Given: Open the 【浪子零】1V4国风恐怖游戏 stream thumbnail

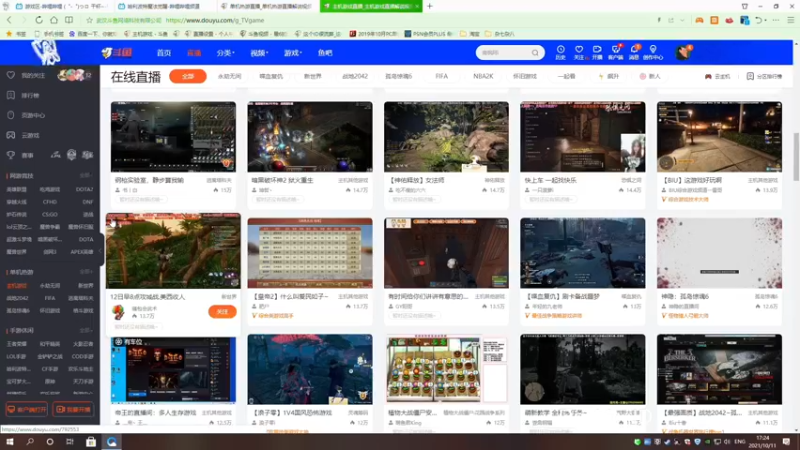Looking at the screenshot, I should pyautogui.click(x=310, y=369).
